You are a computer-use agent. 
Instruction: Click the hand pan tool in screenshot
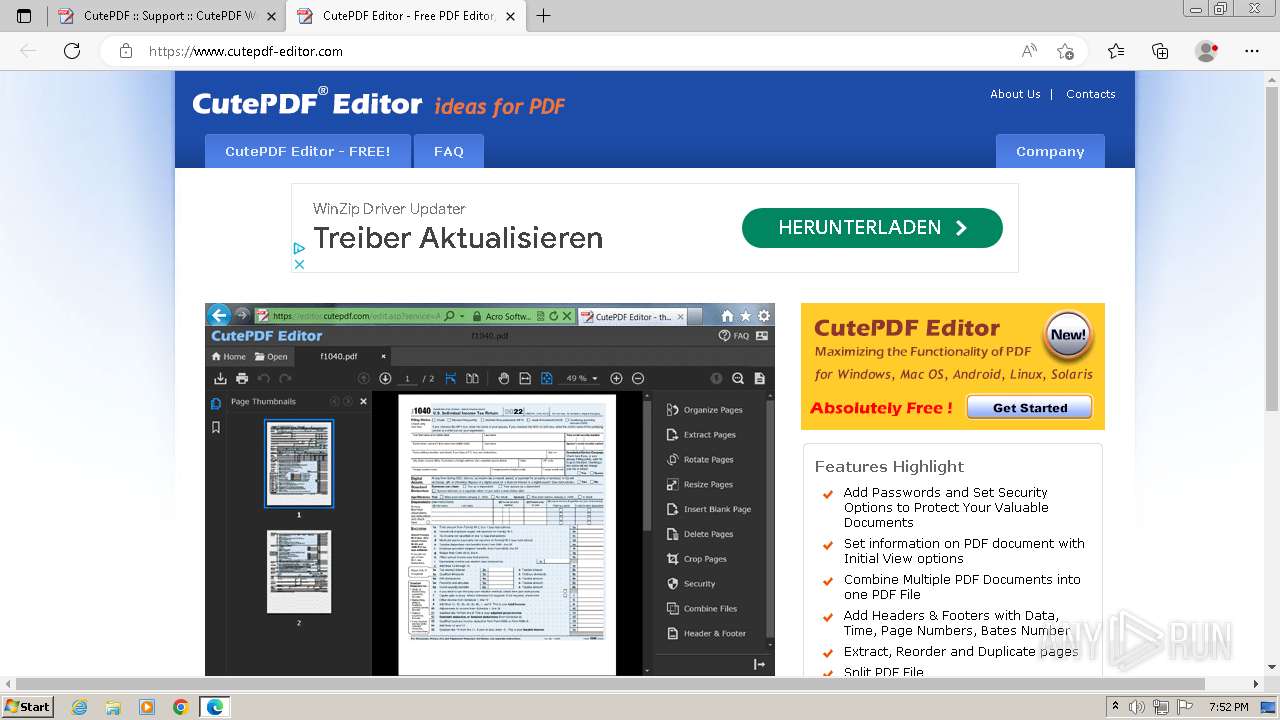point(504,378)
